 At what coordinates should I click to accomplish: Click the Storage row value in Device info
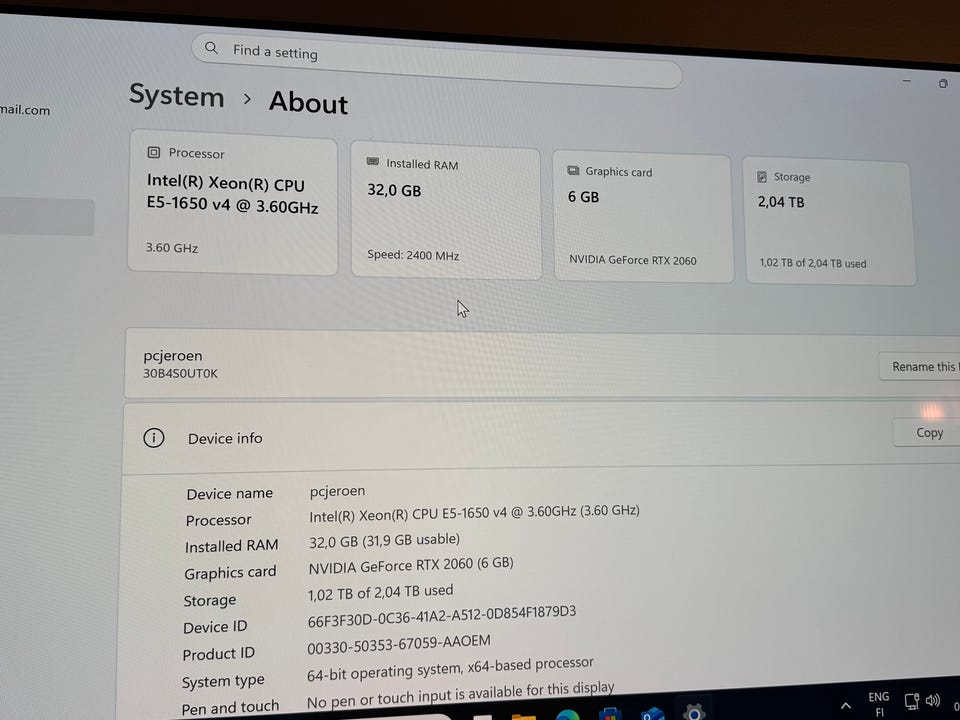pos(380,593)
